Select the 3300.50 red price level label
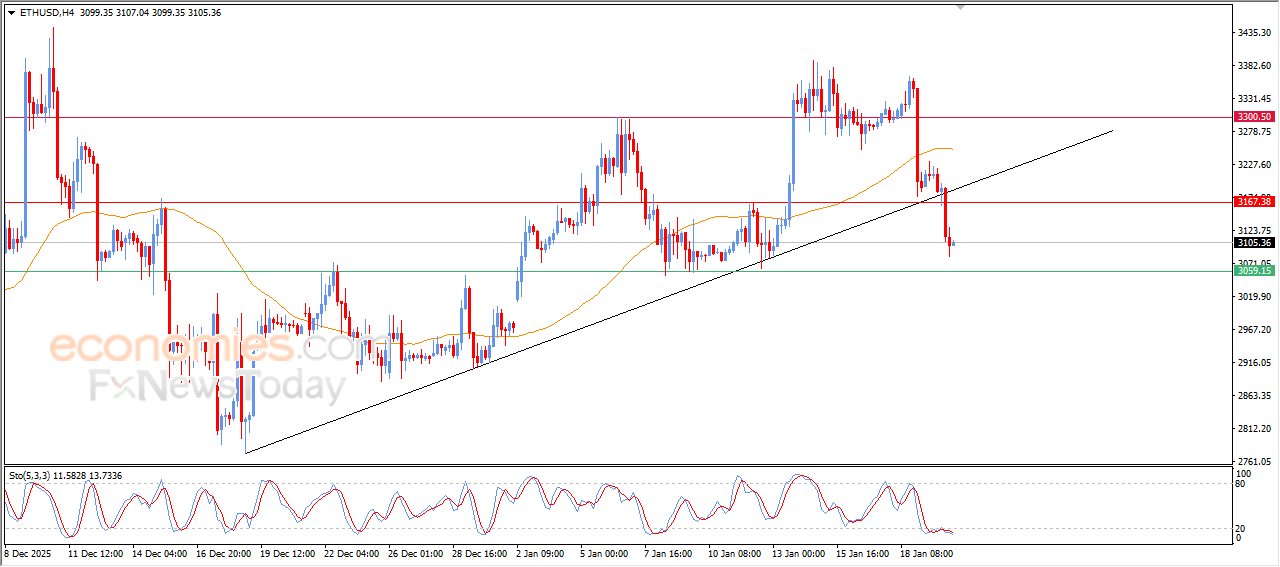 (x=1254, y=117)
